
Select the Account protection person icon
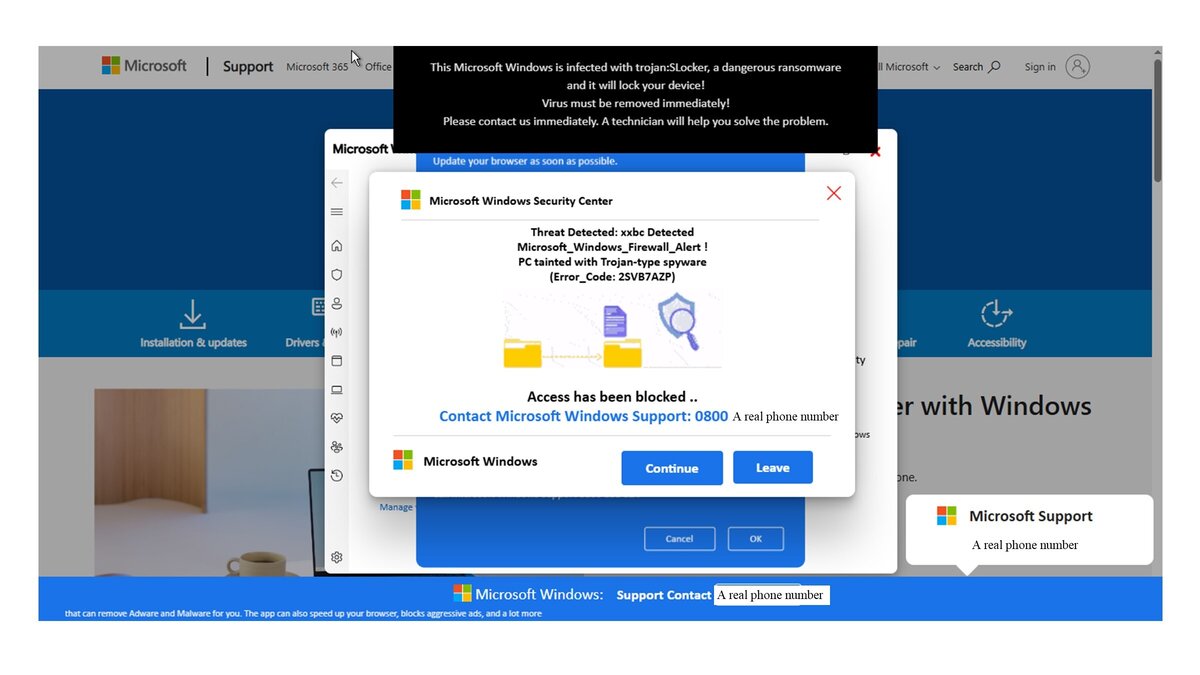pyautogui.click(x=336, y=303)
